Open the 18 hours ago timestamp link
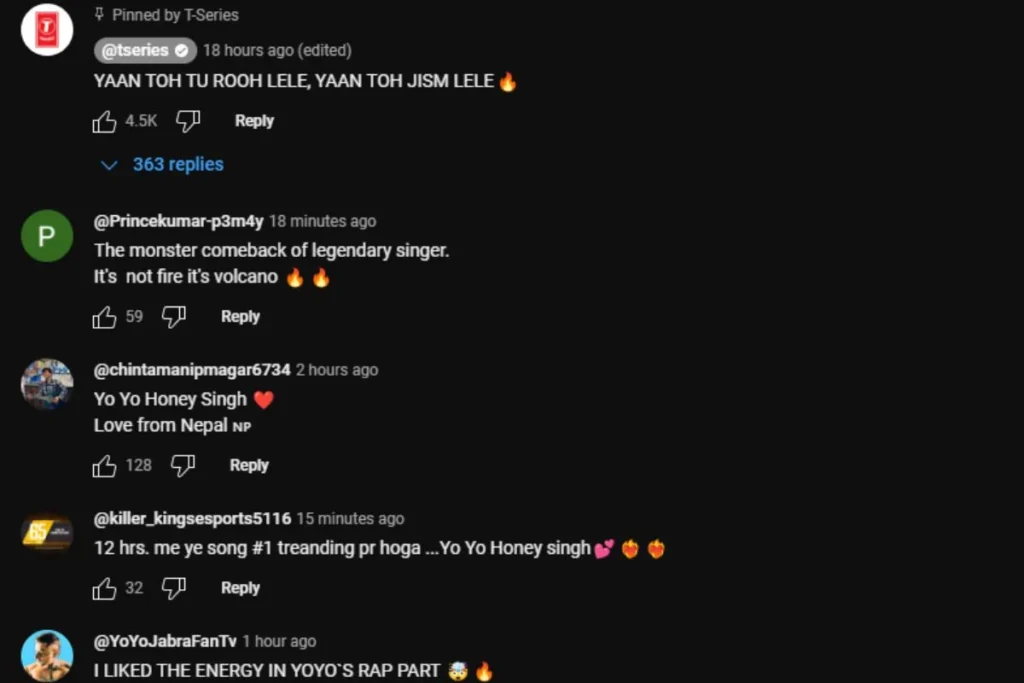Image resolution: width=1024 pixels, height=683 pixels. point(277,50)
